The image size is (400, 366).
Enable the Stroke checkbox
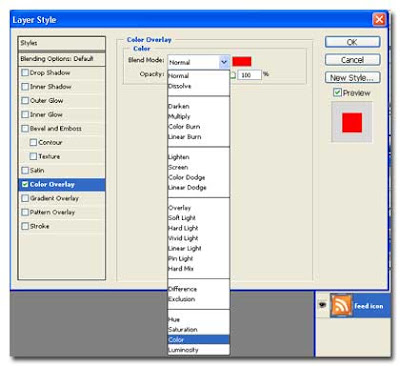point(25,226)
